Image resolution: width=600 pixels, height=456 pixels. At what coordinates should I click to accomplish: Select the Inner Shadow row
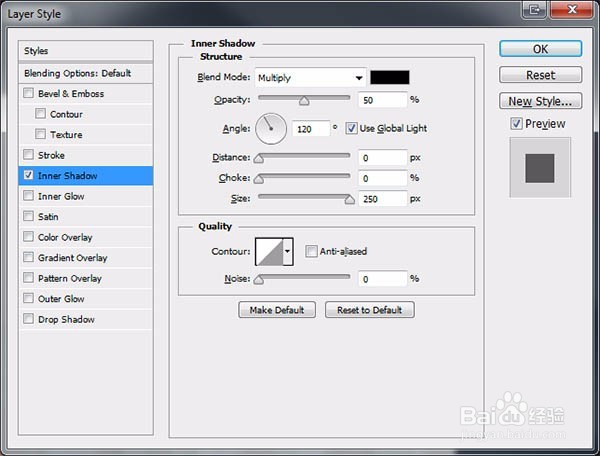86,176
